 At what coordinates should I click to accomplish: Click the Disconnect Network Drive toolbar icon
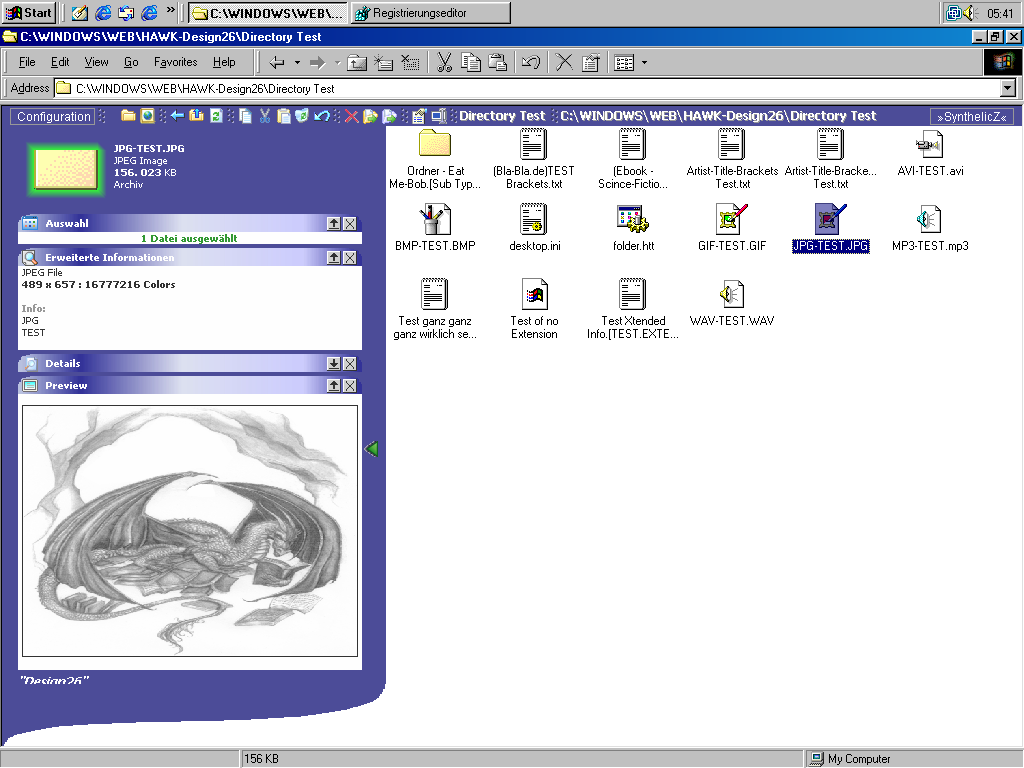click(410, 63)
